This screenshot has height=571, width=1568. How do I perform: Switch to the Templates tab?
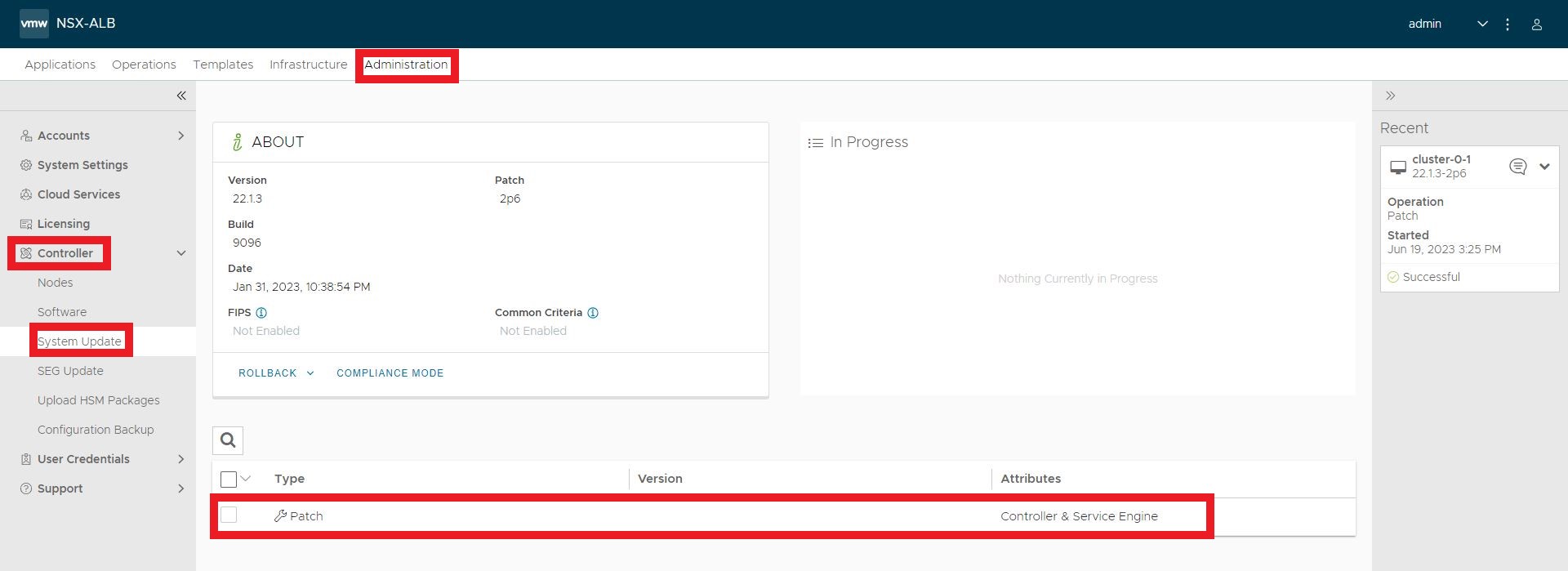point(223,65)
